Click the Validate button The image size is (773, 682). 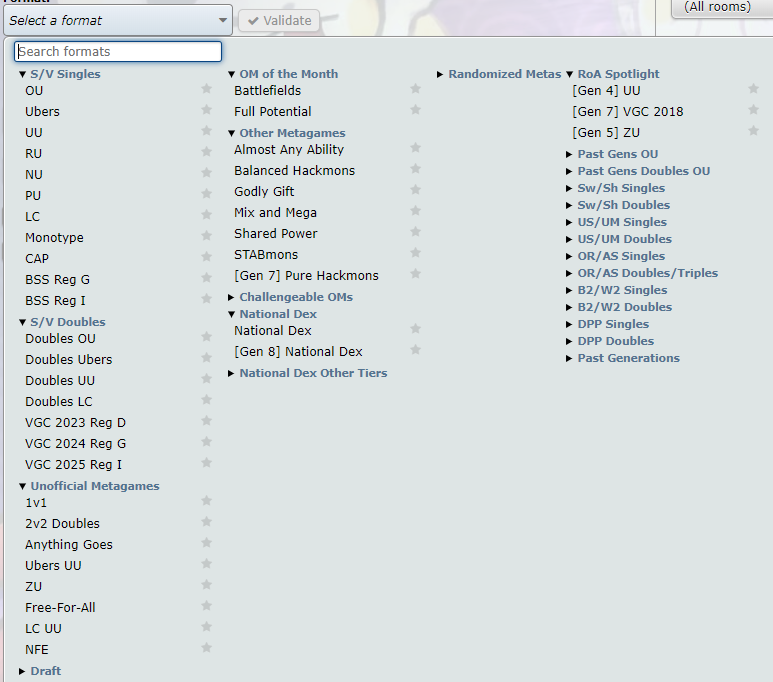coord(279,21)
